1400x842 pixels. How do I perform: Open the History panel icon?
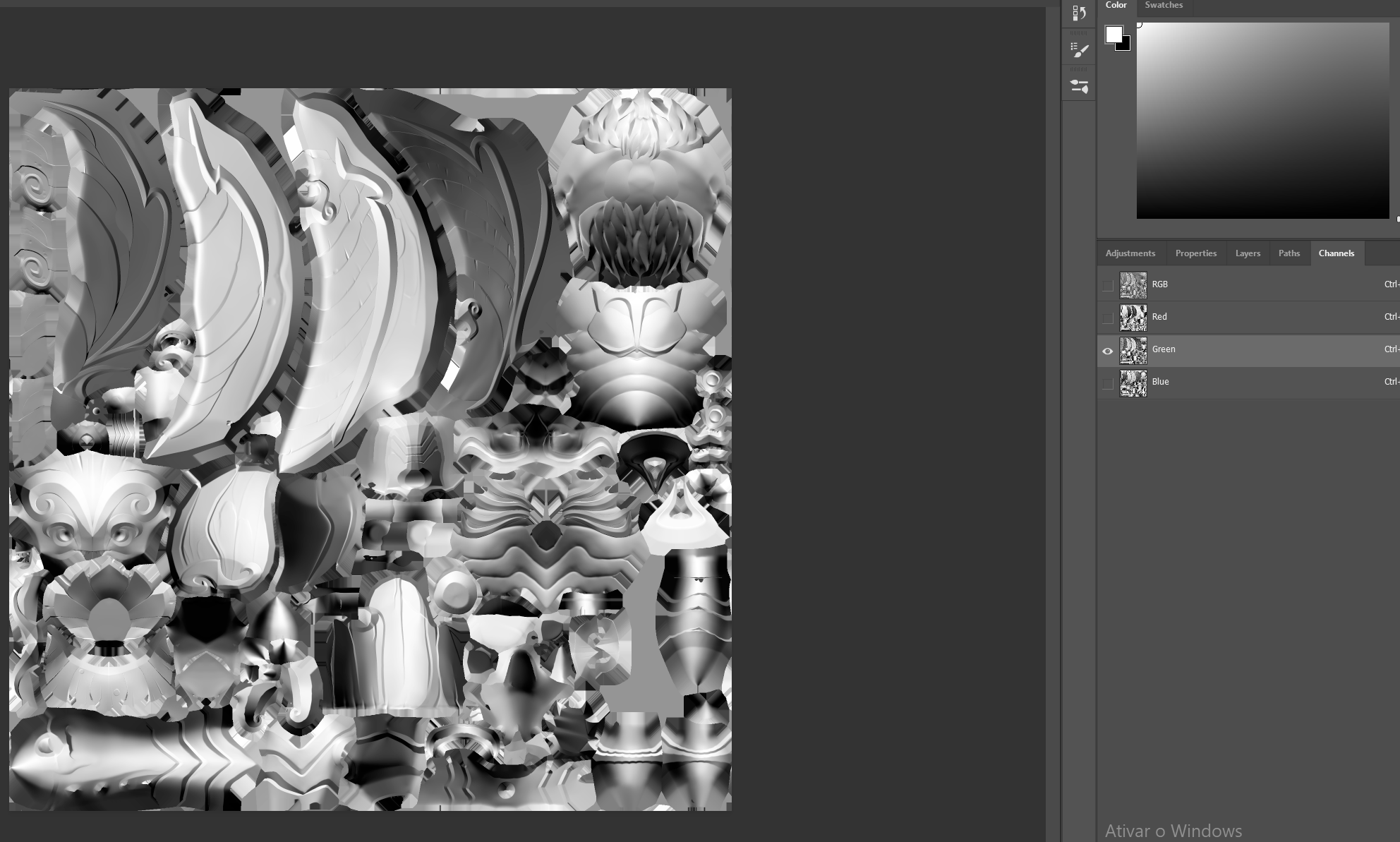click(1079, 13)
